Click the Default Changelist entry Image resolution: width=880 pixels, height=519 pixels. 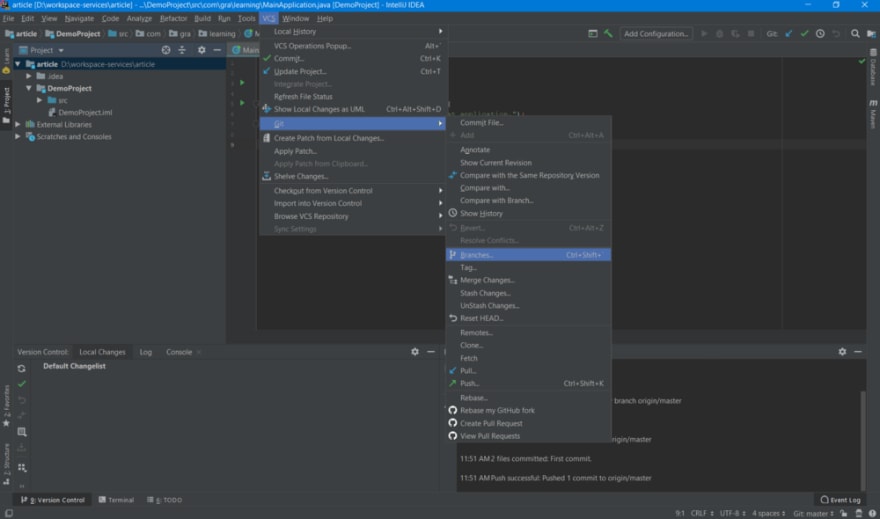pyautogui.click(x=74, y=366)
